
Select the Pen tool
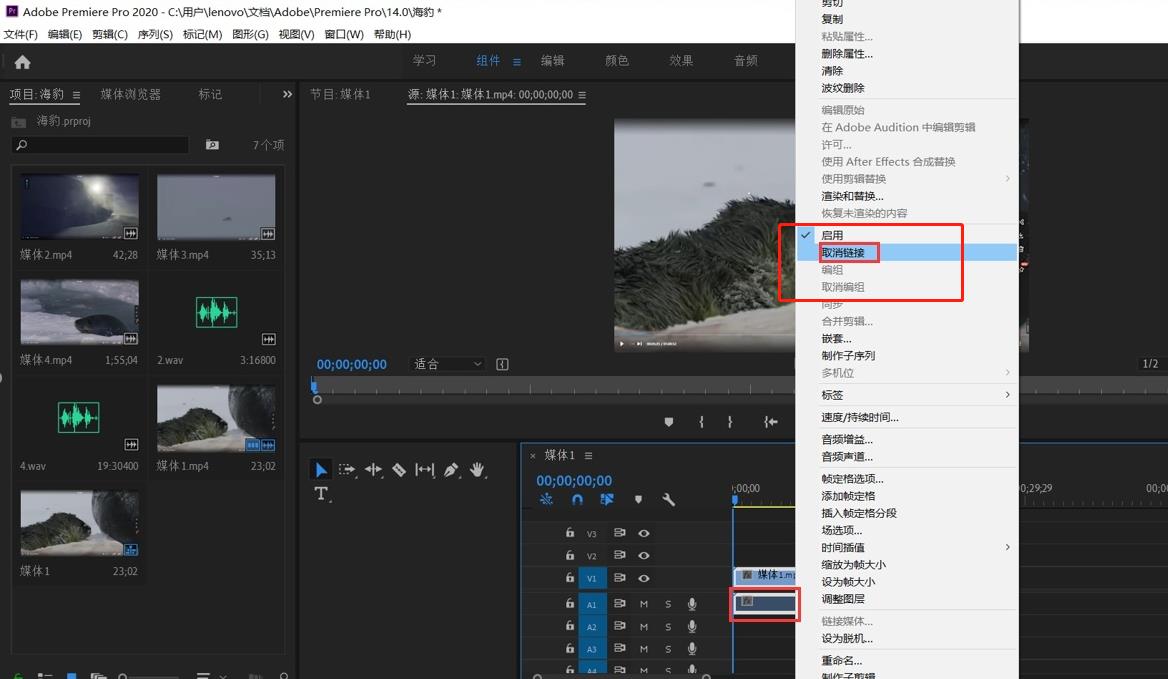click(451, 470)
